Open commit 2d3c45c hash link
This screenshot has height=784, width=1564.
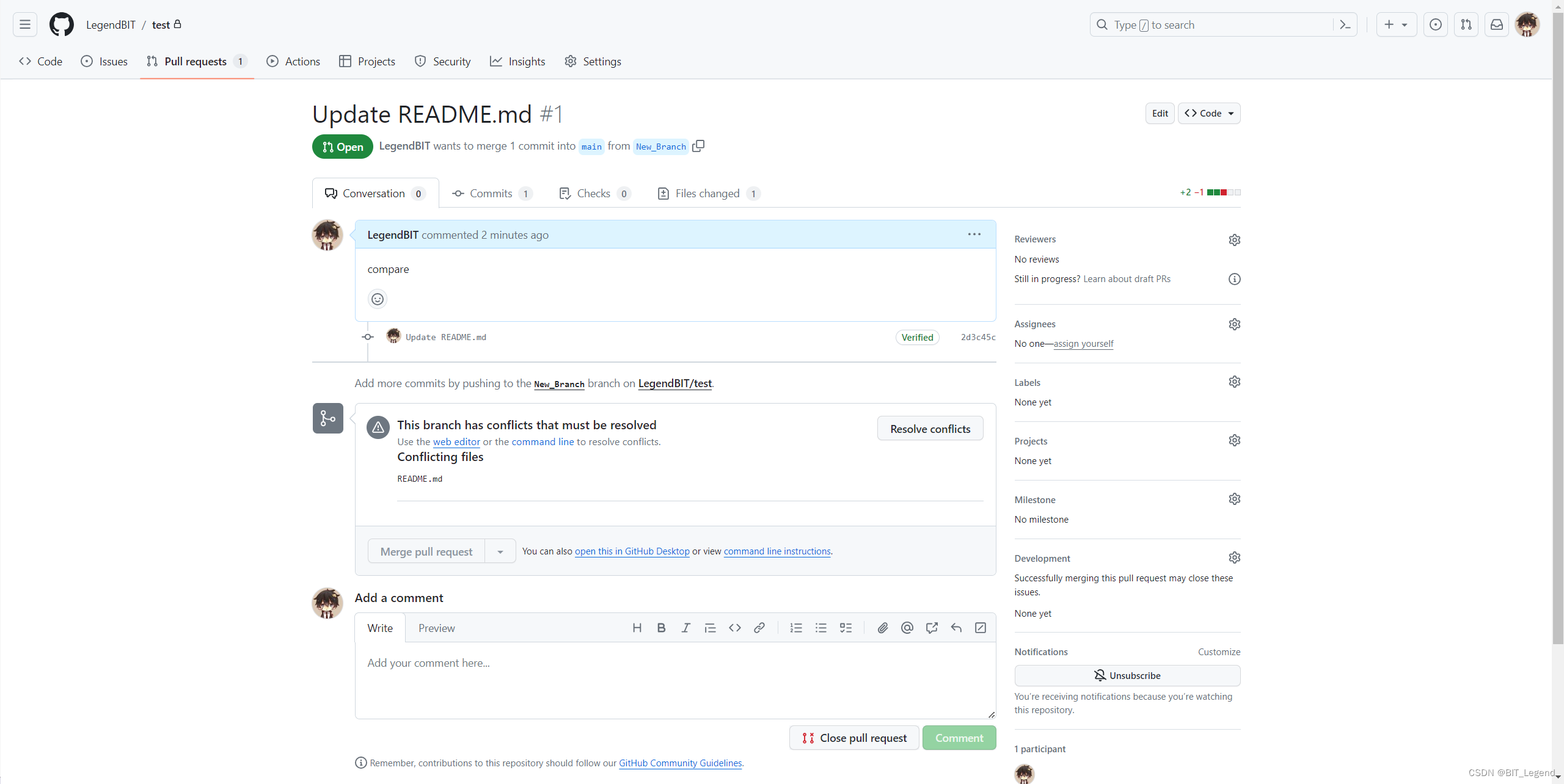click(x=978, y=337)
